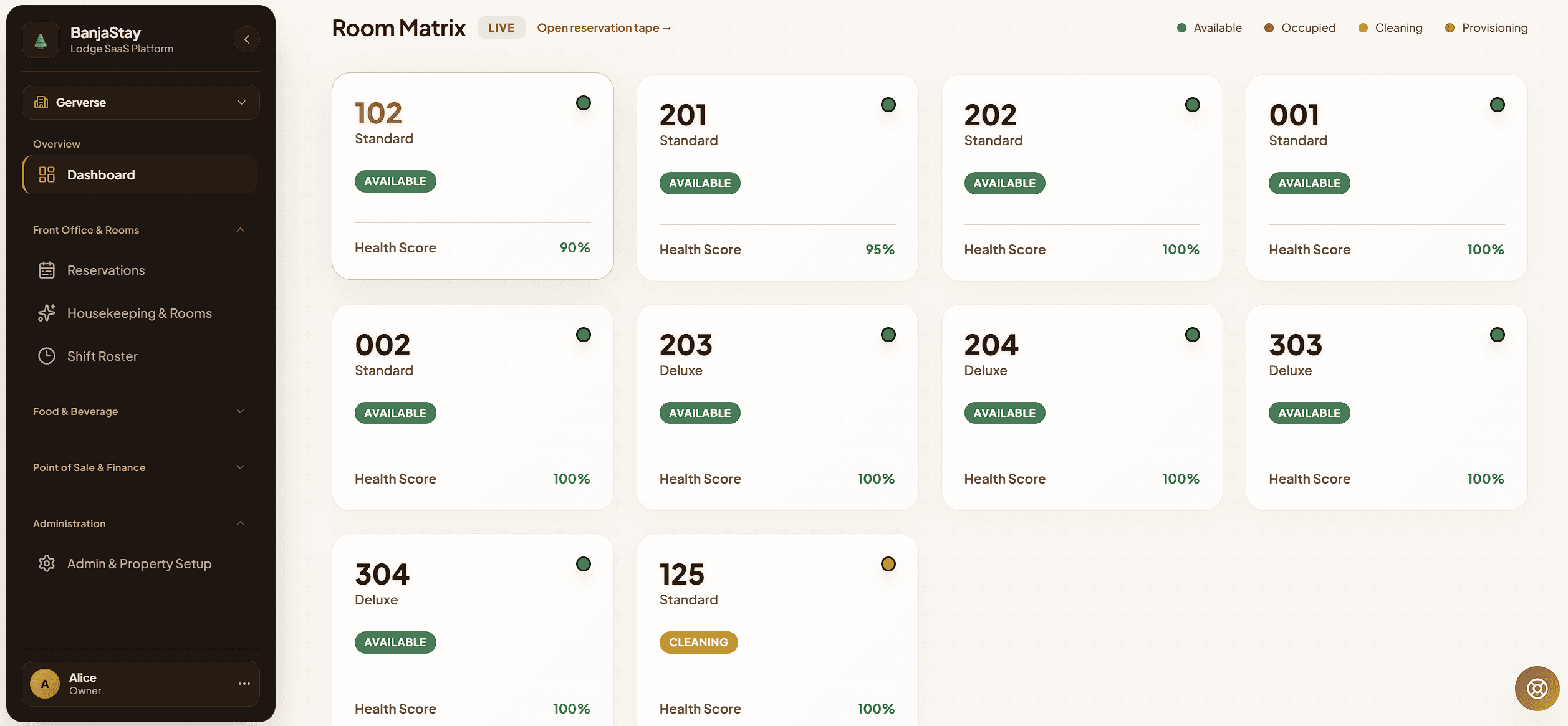
Task: Click the Admin gear icon
Action: coord(47,563)
